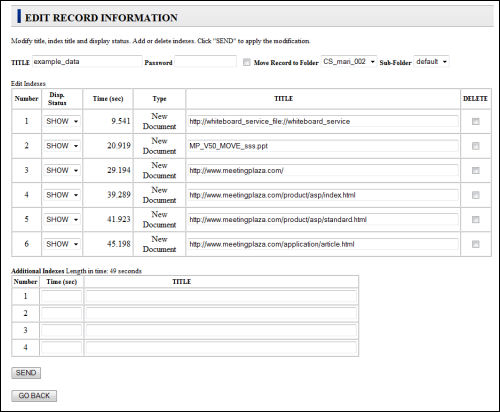Check the delete box for index 1
Image resolution: width=500 pixels, height=412 pixels.
point(476,121)
